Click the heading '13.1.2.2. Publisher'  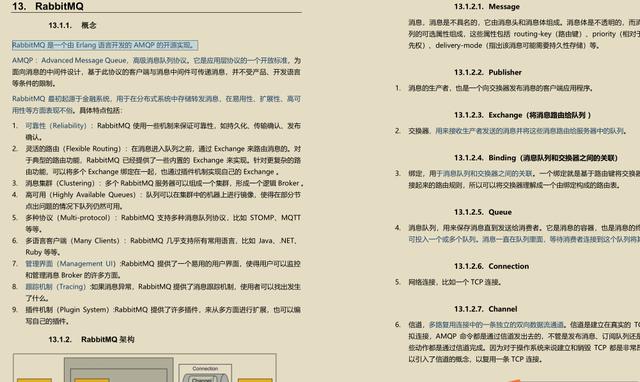488,72
